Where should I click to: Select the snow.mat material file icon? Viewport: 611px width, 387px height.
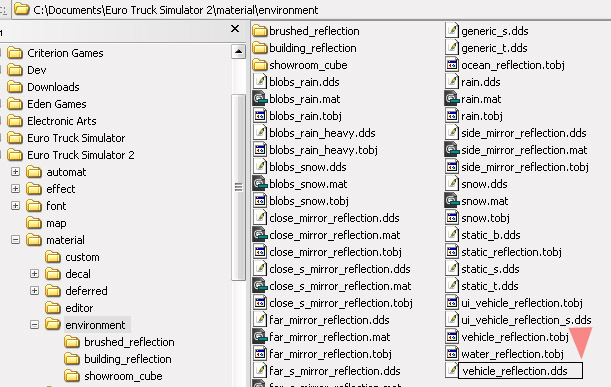(x=452, y=201)
